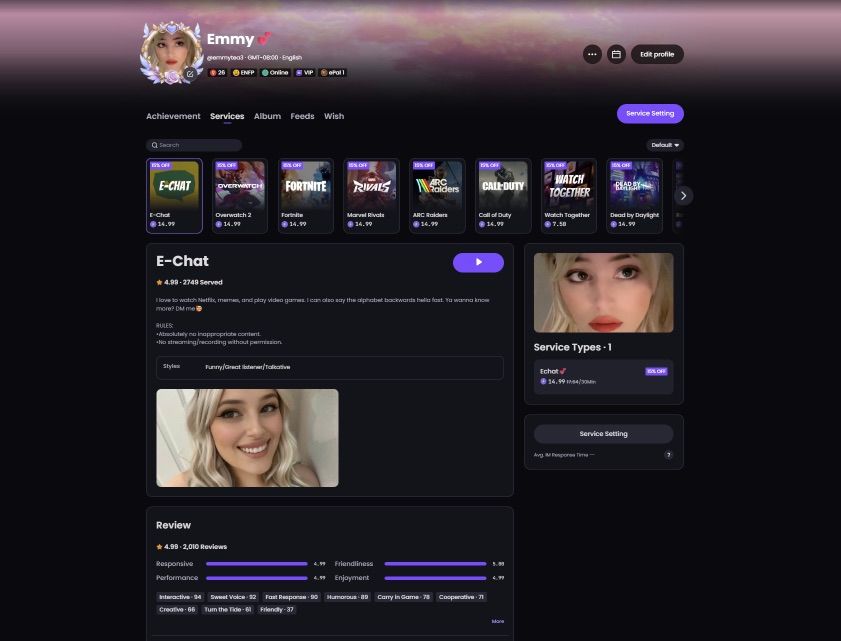This screenshot has width=841, height=641.
Task: Select the Echat service type option
Action: pyautogui.click(x=603, y=377)
